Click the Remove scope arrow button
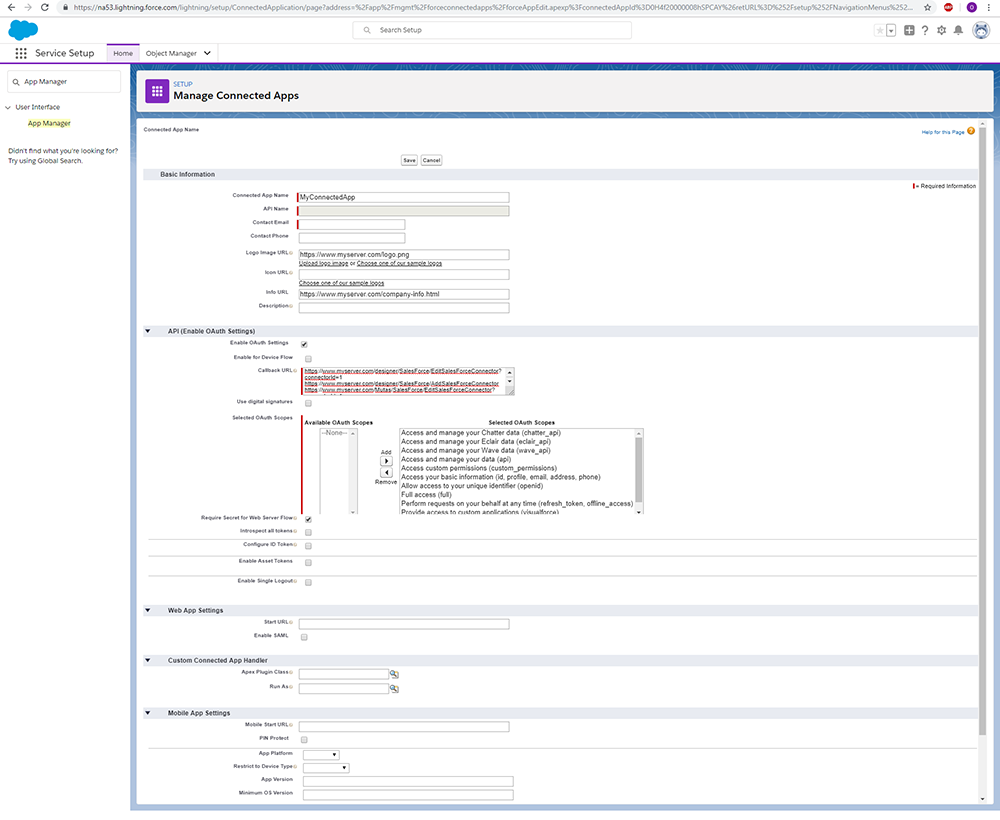 coord(386,472)
